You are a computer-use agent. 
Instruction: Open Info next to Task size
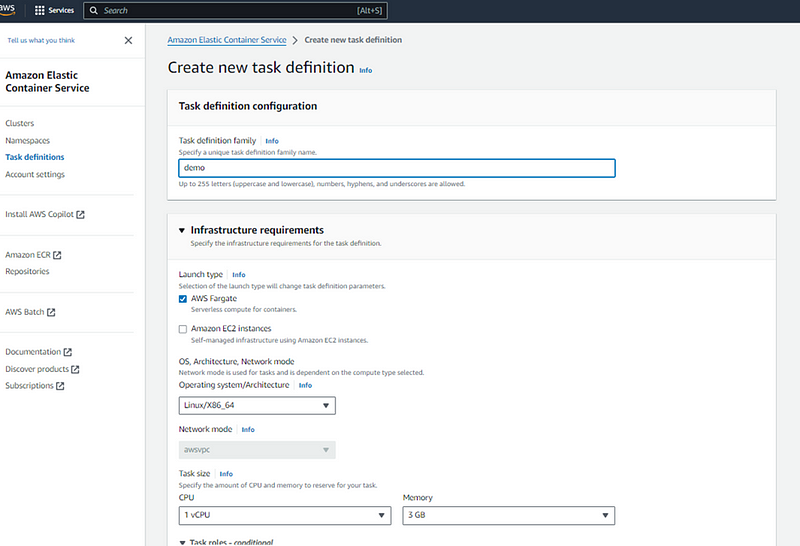pyautogui.click(x=226, y=474)
